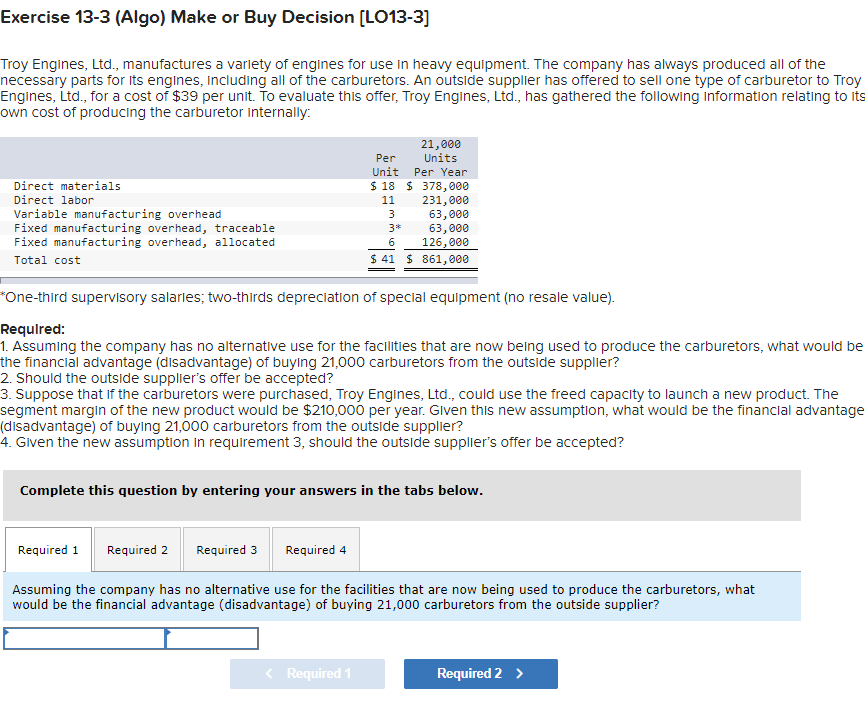This screenshot has height=719, width=865.
Task: Click the blue Required 2 next button
Action: tap(480, 674)
